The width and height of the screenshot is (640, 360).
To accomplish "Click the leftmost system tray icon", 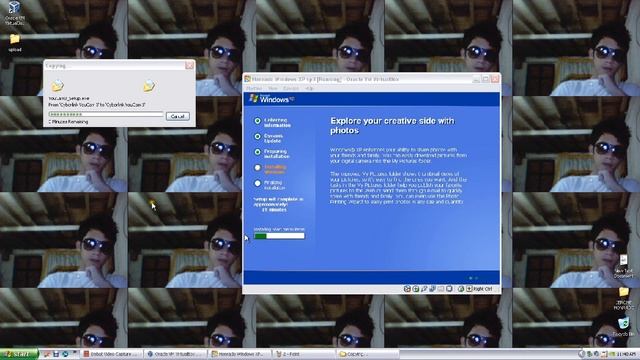I will tap(582, 354).
